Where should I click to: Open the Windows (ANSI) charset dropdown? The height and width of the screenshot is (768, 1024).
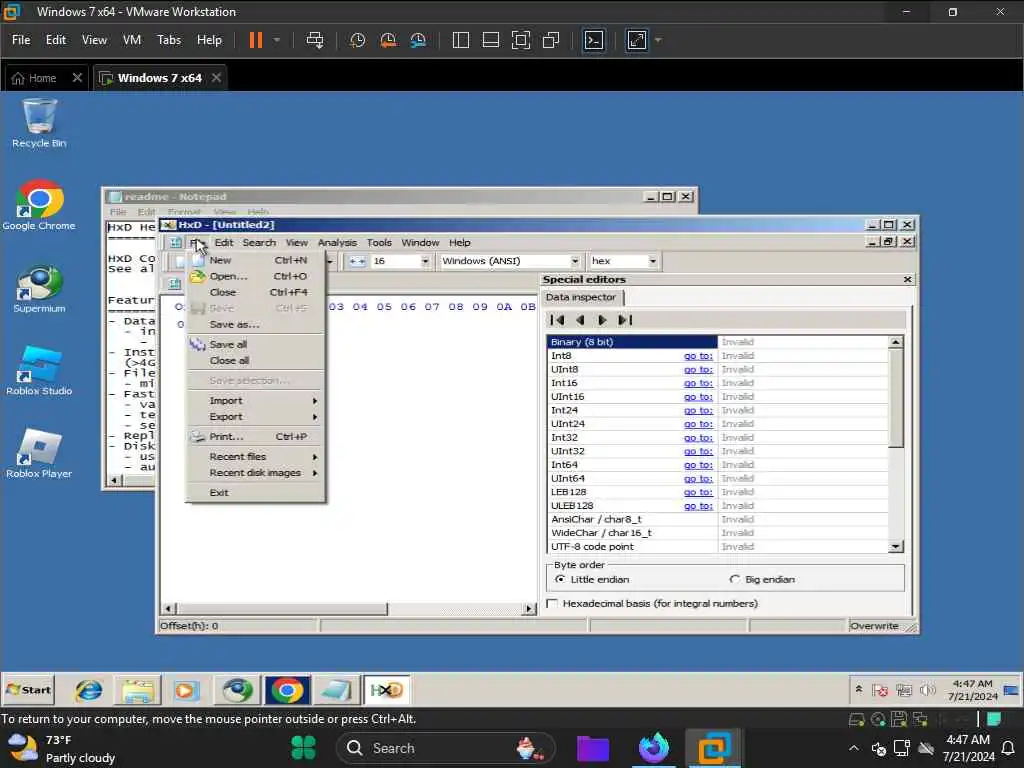pyautogui.click(x=575, y=261)
